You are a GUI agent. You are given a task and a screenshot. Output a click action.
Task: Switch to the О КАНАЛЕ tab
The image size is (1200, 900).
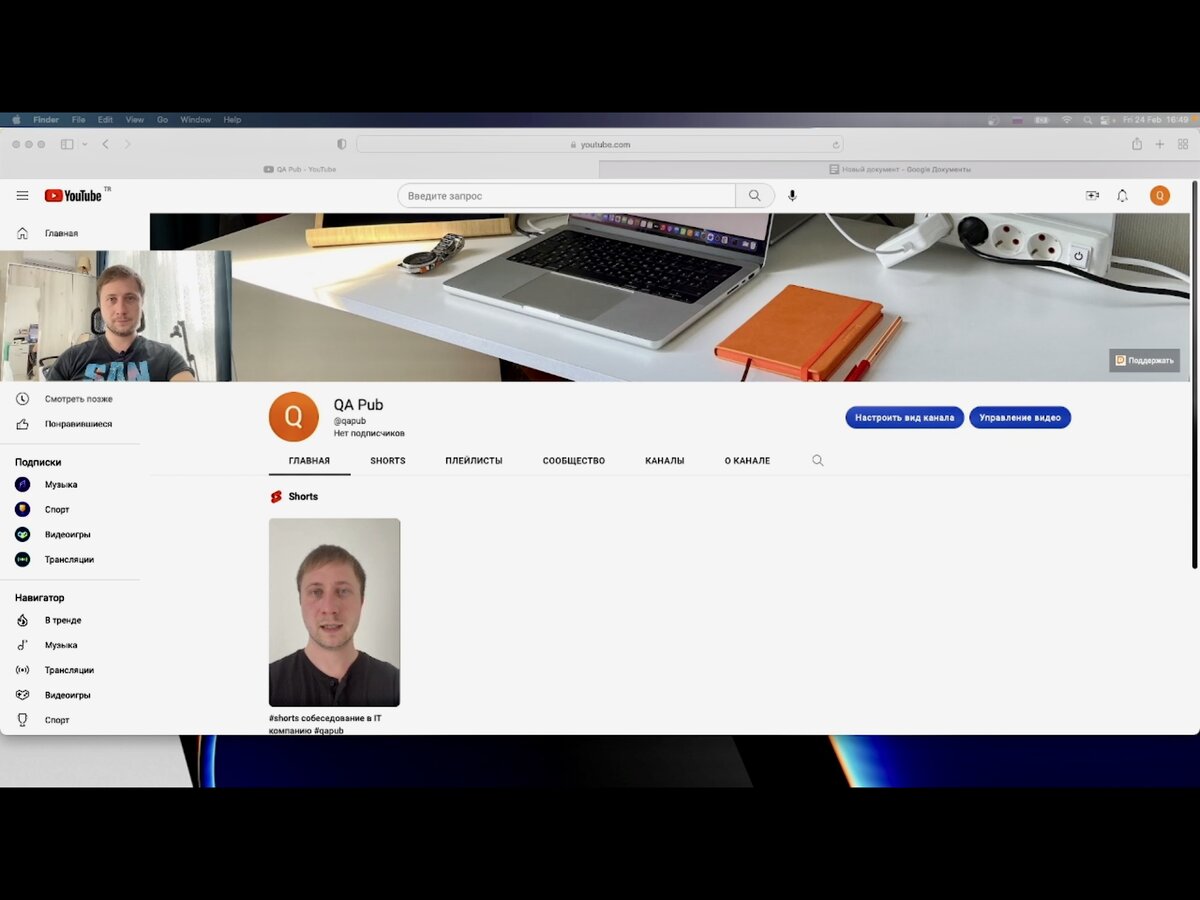click(747, 461)
